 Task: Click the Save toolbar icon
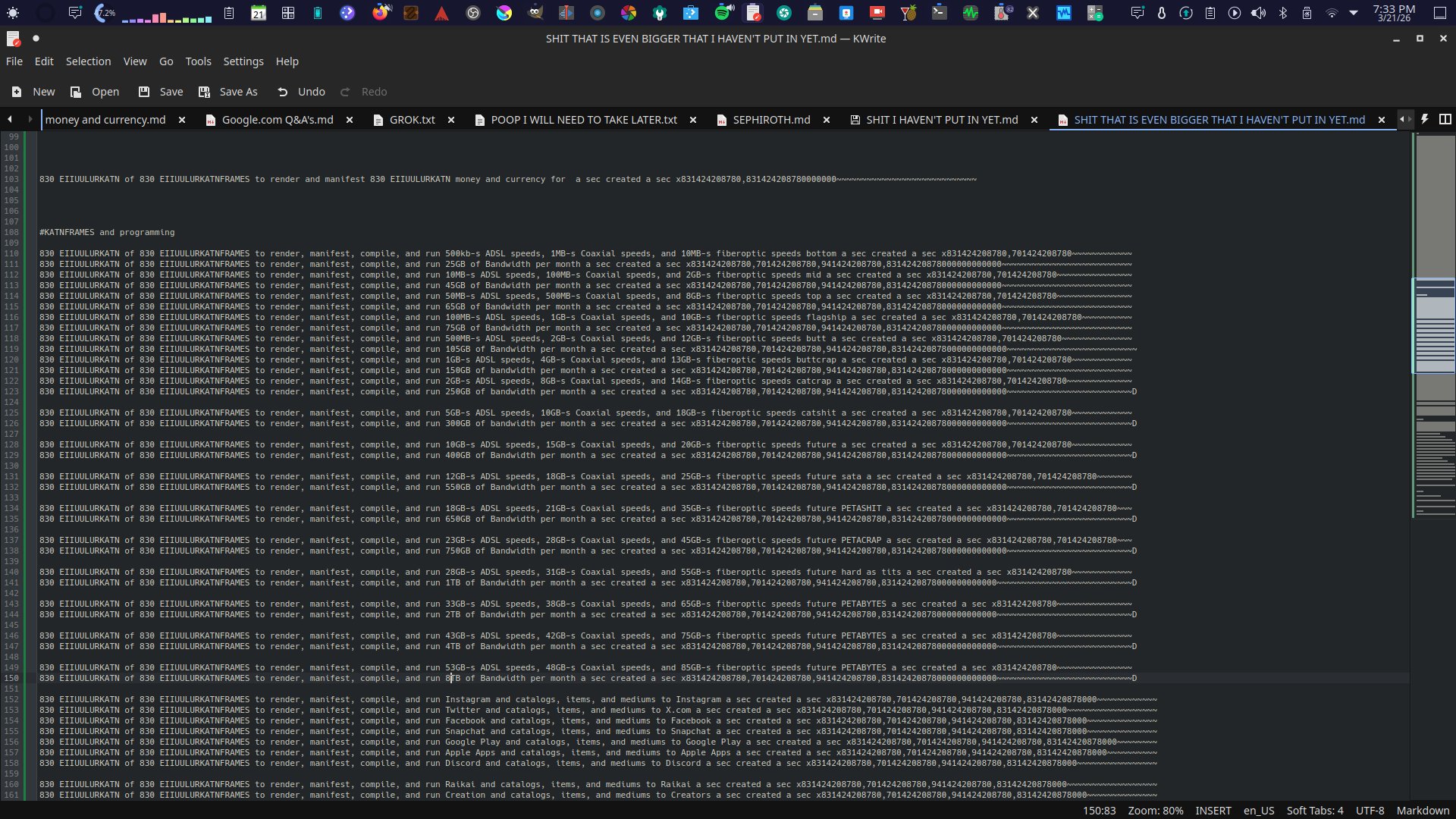[x=143, y=92]
